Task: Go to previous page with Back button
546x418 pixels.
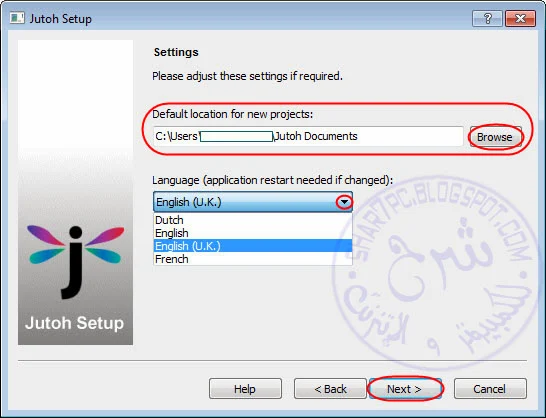Action: point(330,389)
